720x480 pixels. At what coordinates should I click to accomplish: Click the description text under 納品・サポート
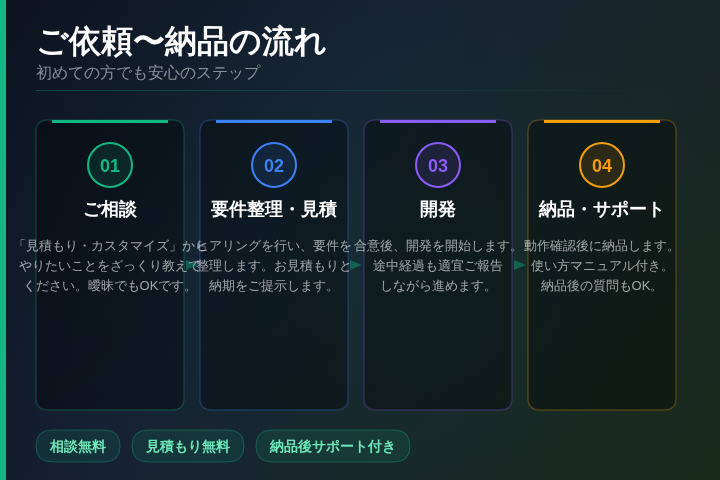tap(602, 265)
